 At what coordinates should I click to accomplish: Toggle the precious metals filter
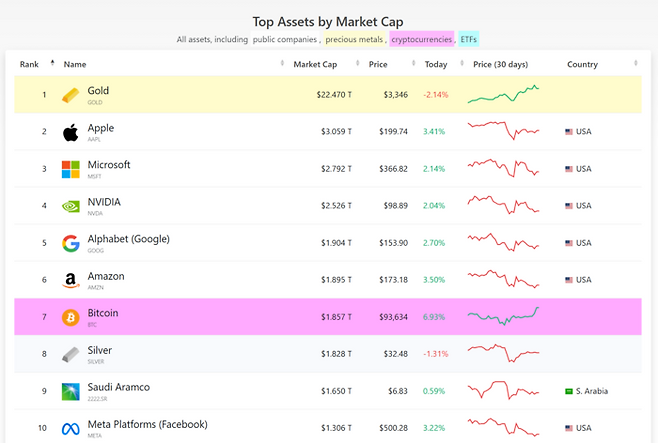coord(355,40)
